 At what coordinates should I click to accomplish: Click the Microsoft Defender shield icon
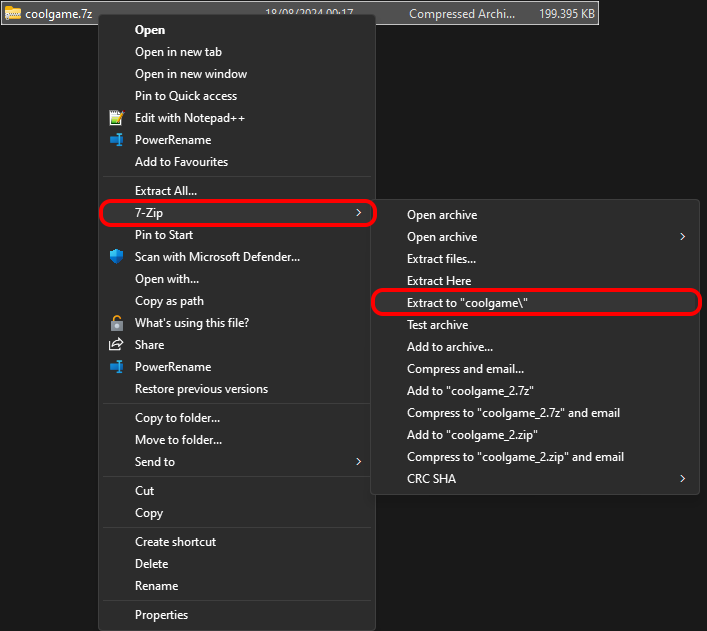click(x=117, y=257)
